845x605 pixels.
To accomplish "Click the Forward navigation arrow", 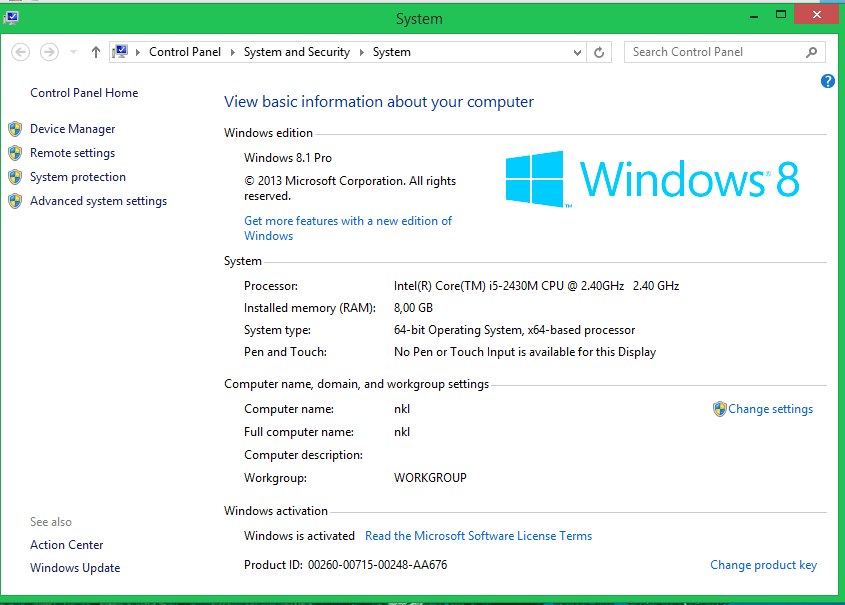I will pyautogui.click(x=49, y=52).
